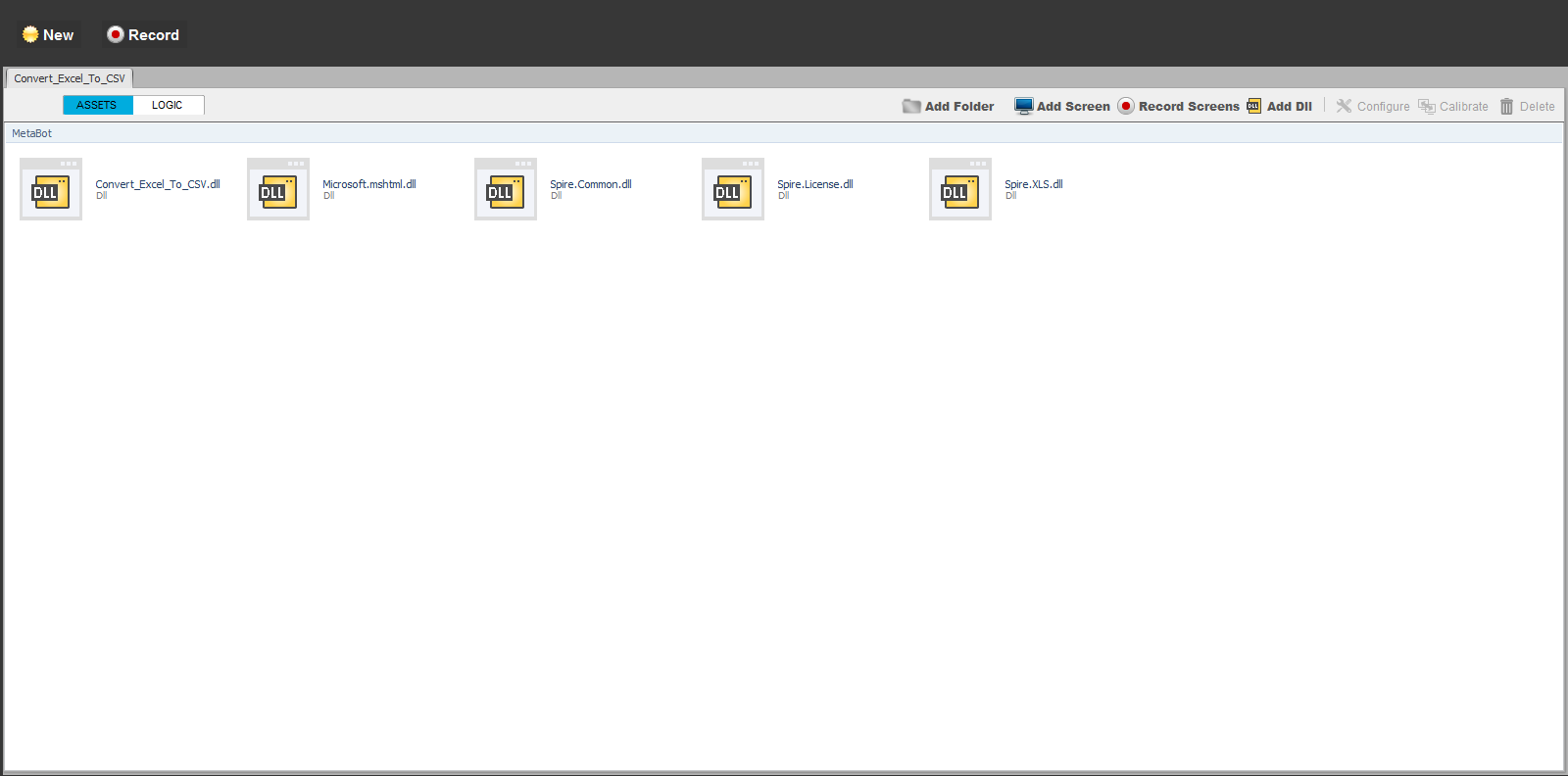Select the Convert_Excel_To_CSV document tab

(x=70, y=78)
